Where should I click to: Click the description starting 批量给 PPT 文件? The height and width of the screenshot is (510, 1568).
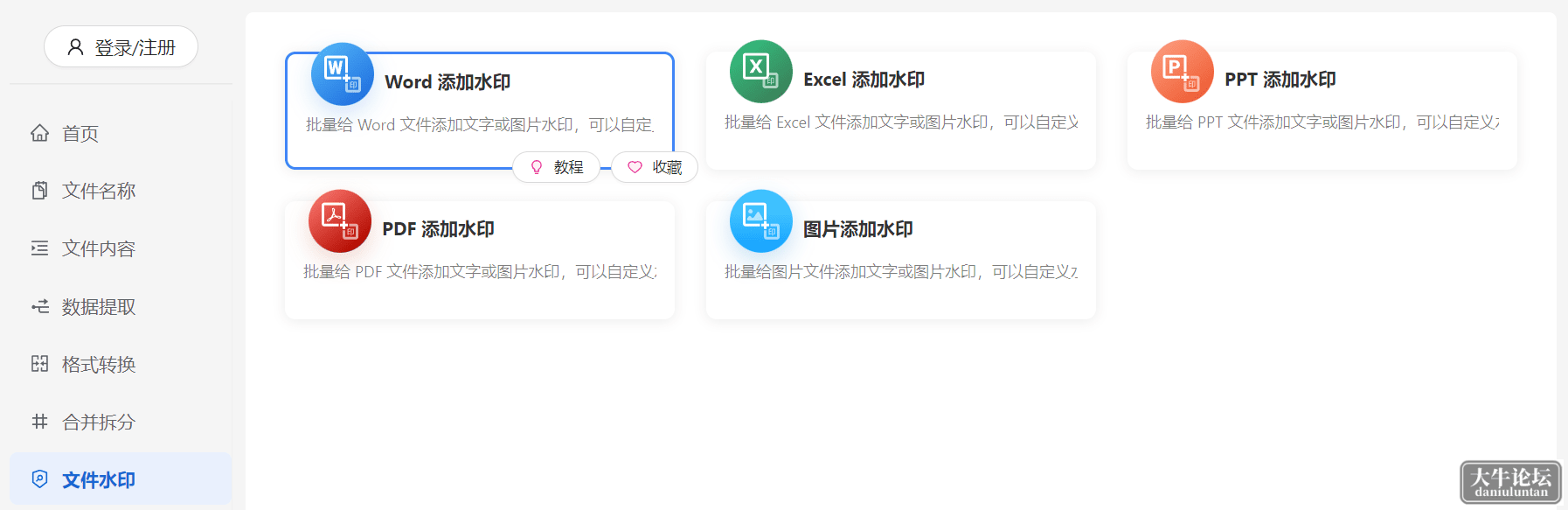(1322, 122)
